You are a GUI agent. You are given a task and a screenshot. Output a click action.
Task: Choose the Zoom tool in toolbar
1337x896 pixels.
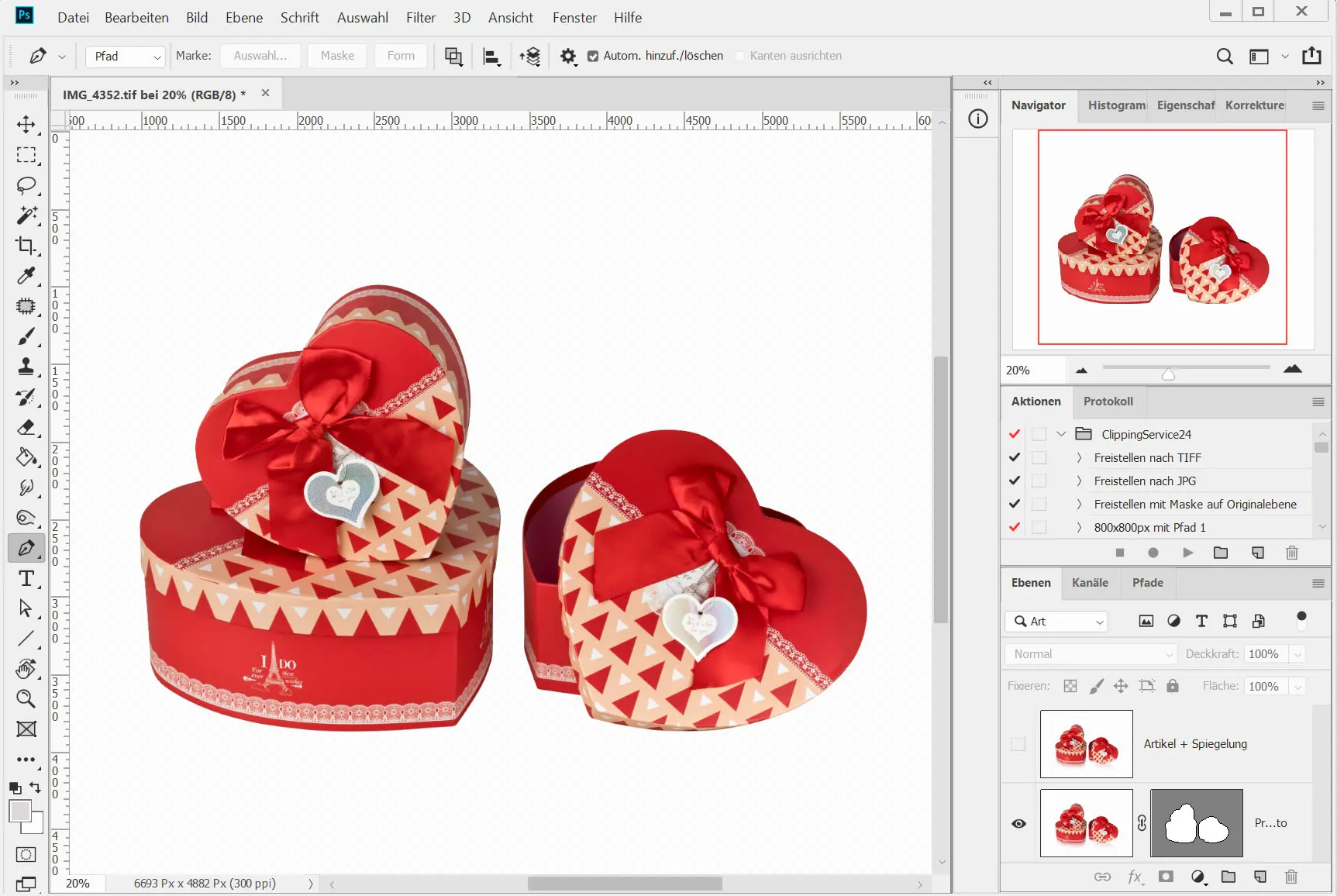(x=26, y=698)
